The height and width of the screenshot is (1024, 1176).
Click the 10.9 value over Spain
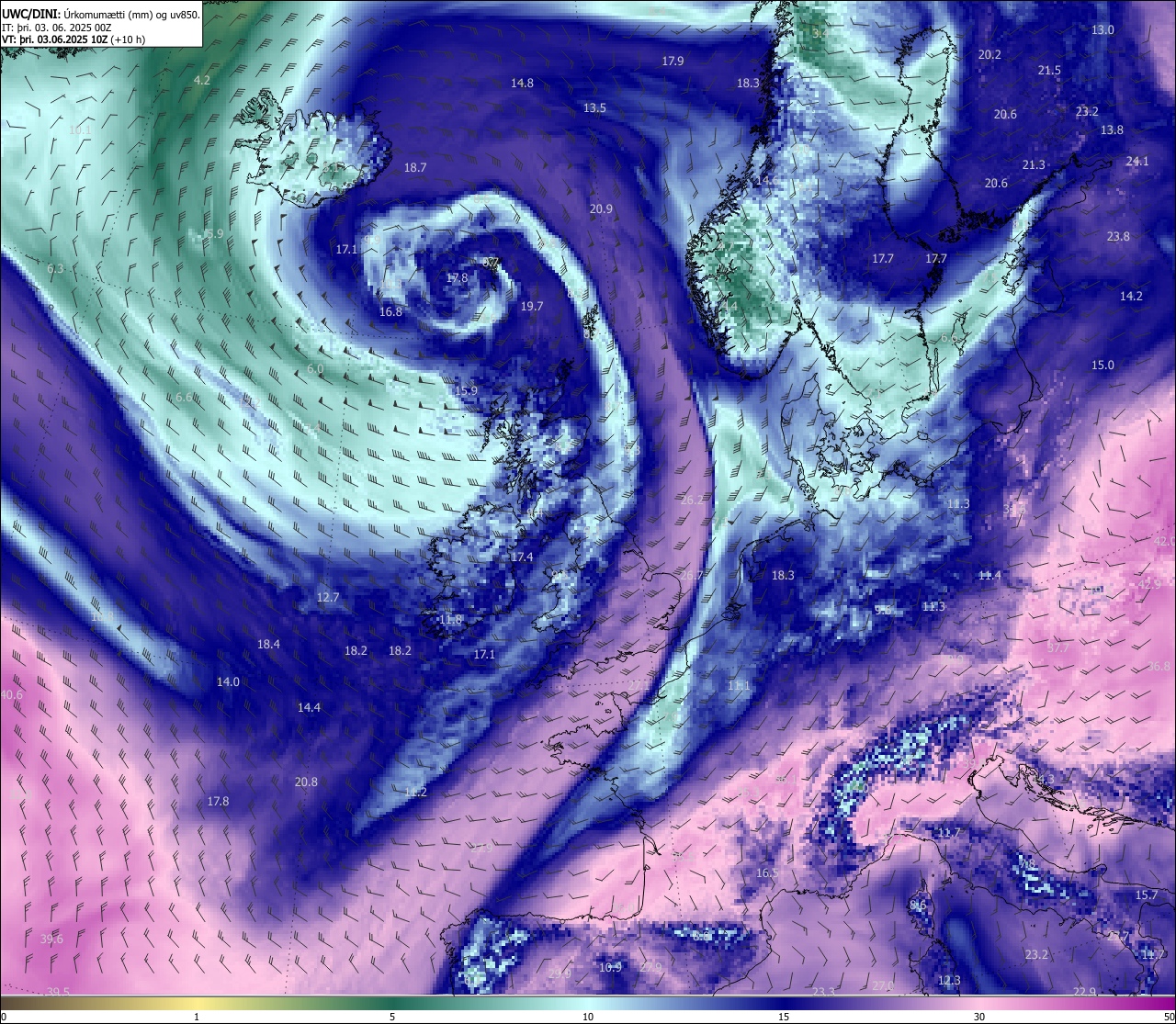pos(610,967)
